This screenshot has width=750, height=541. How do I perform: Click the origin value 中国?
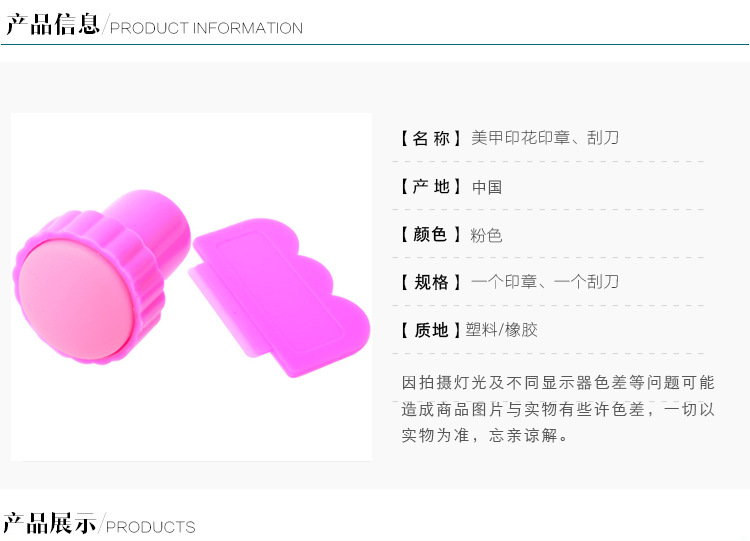(487, 187)
